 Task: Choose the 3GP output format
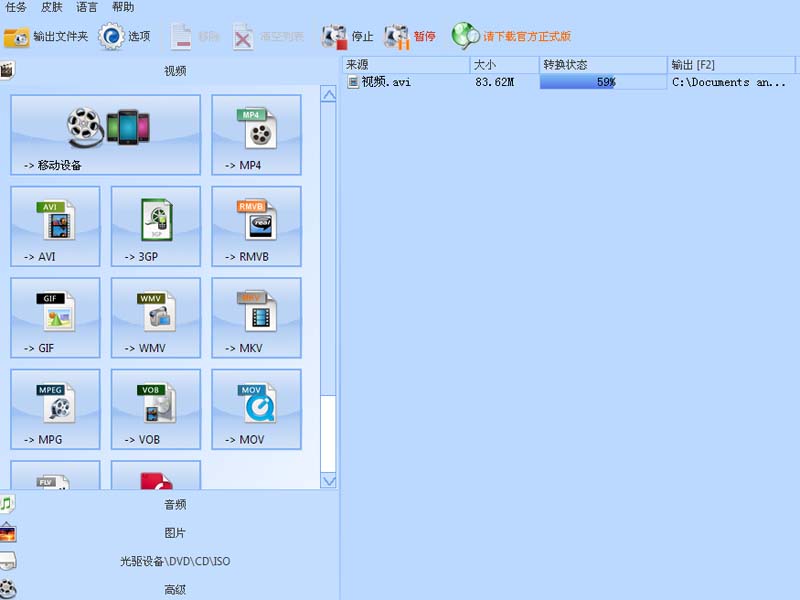pos(155,227)
